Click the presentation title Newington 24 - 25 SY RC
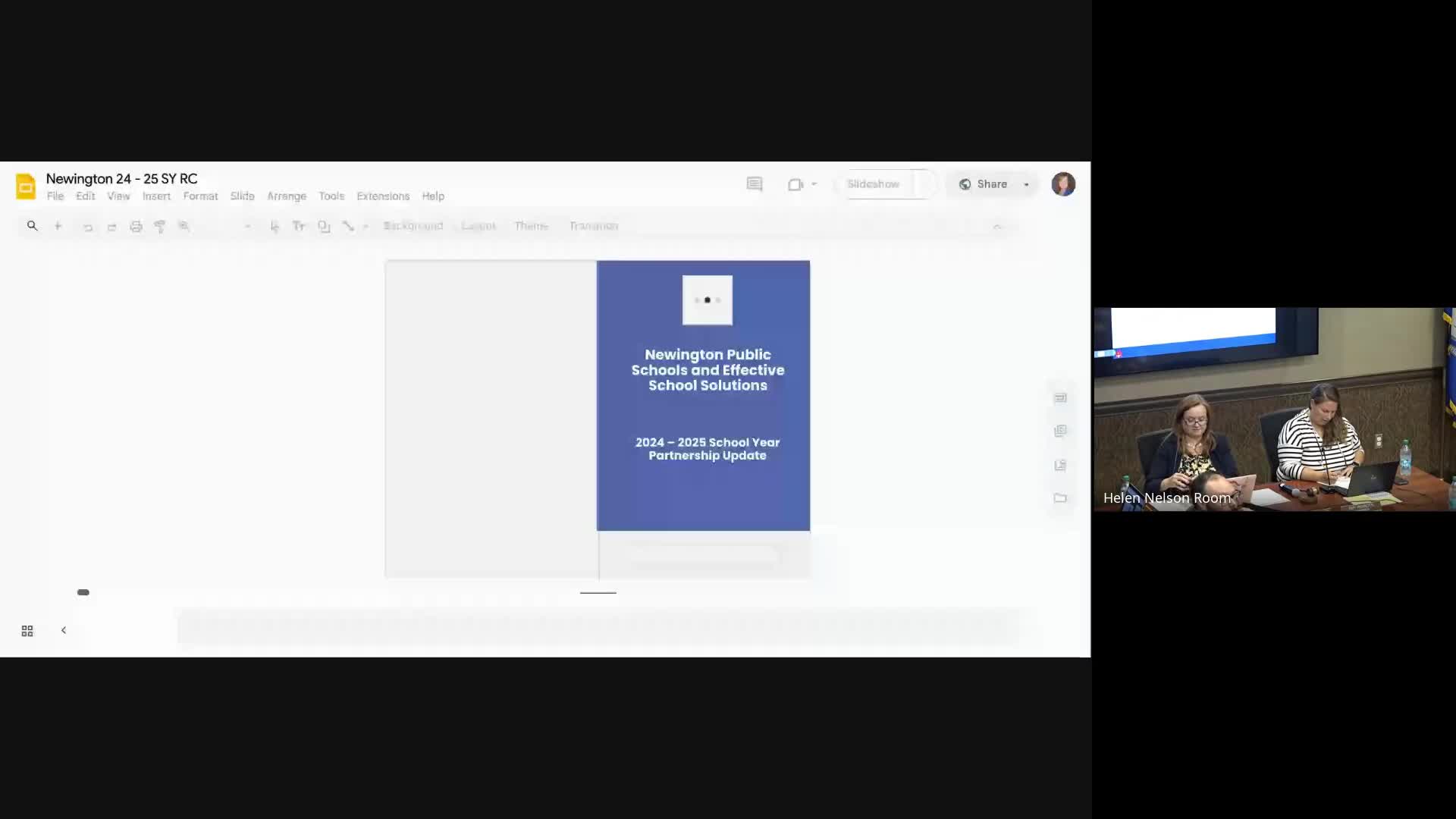Image resolution: width=1456 pixels, height=819 pixels. (x=121, y=178)
